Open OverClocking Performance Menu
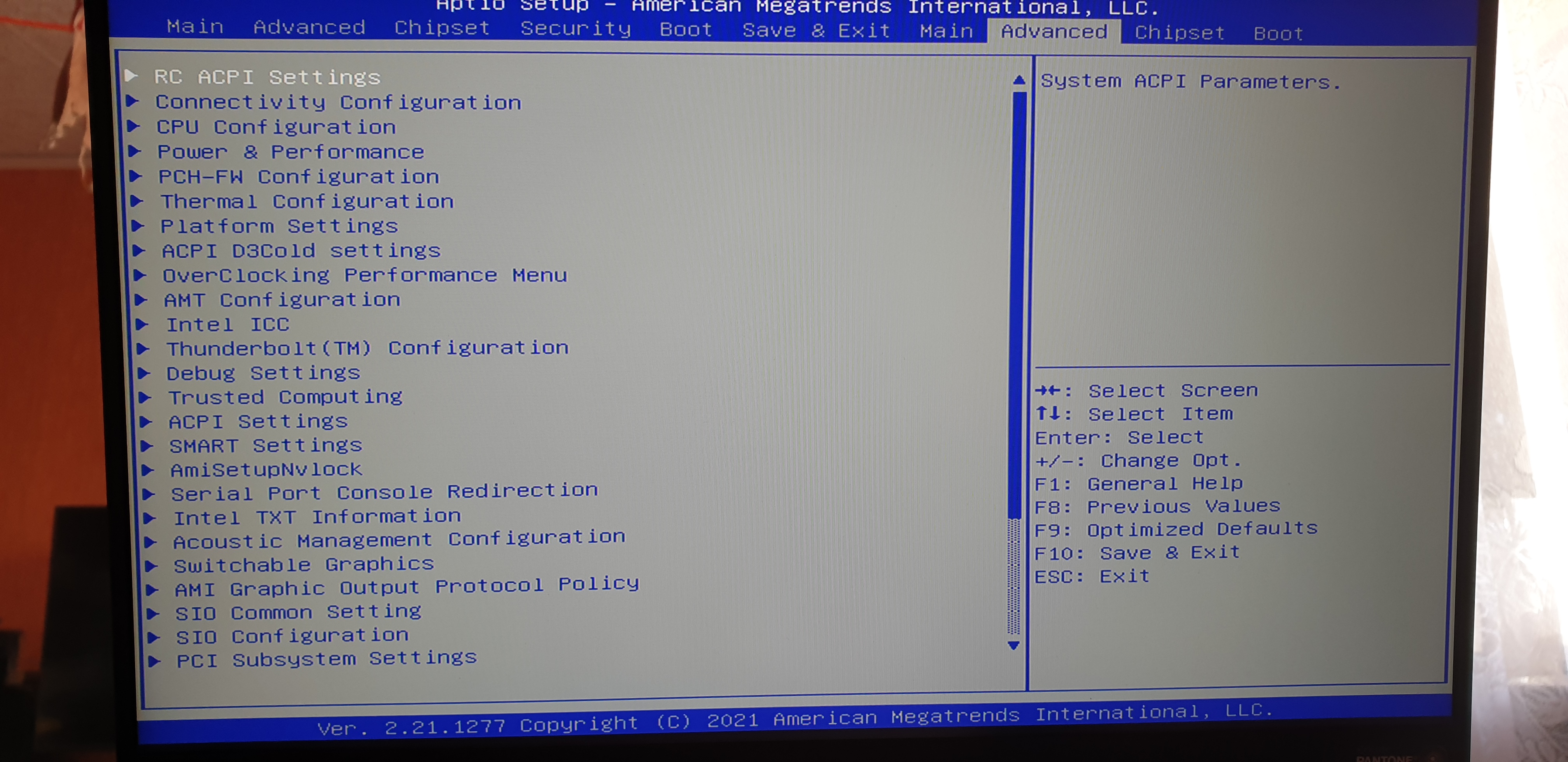Screen dimensions: 1568x762 [x=365, y=275]
